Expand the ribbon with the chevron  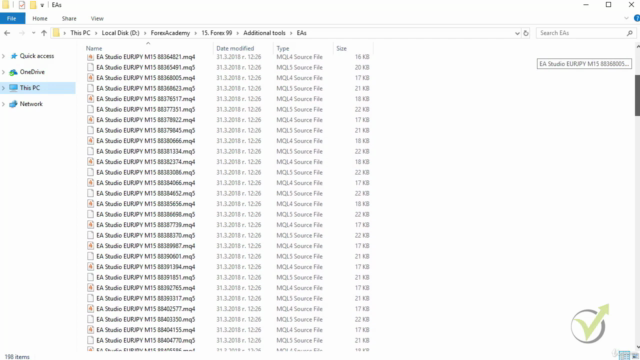(626, 18)
